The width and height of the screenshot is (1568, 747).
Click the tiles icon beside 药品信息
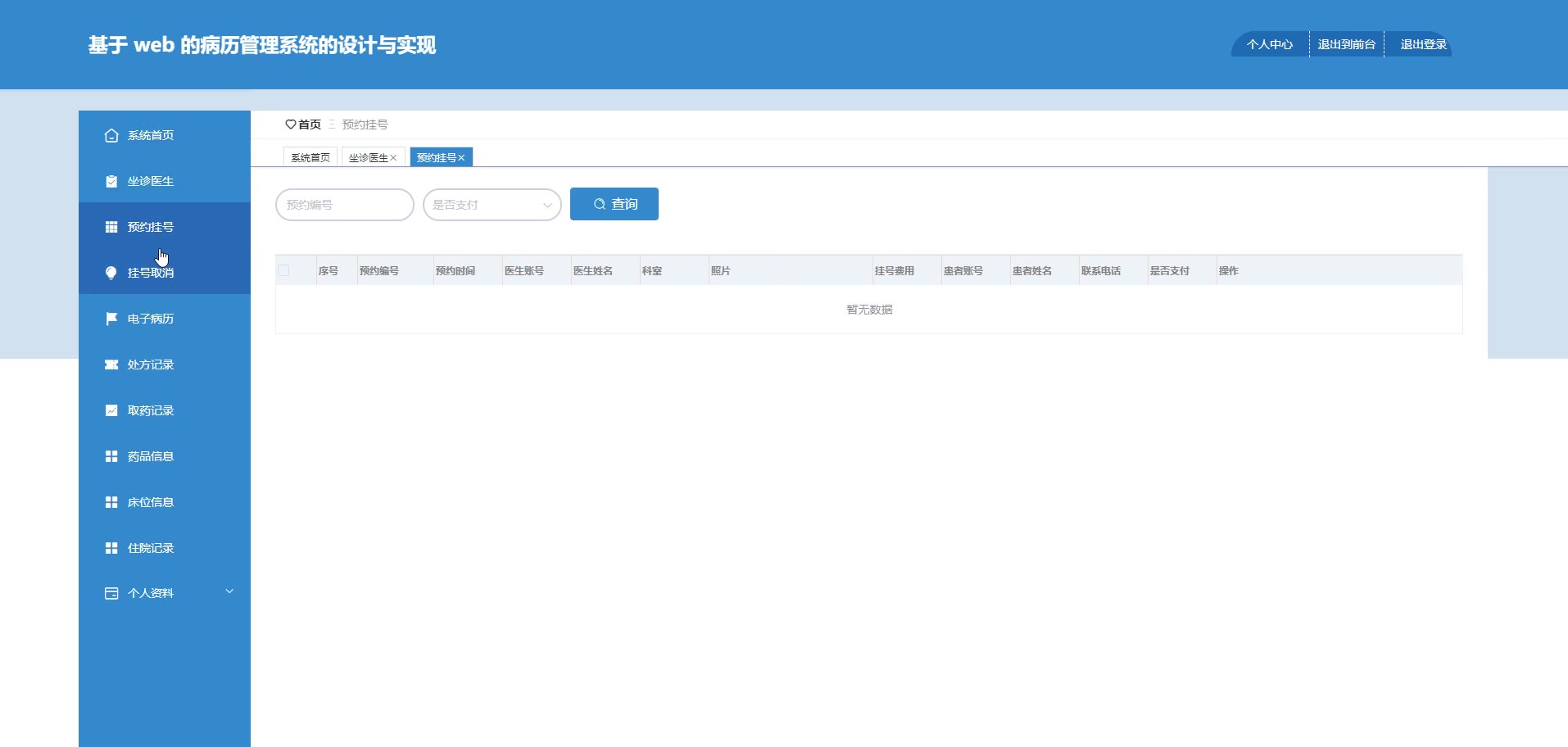tap(111, 456)
